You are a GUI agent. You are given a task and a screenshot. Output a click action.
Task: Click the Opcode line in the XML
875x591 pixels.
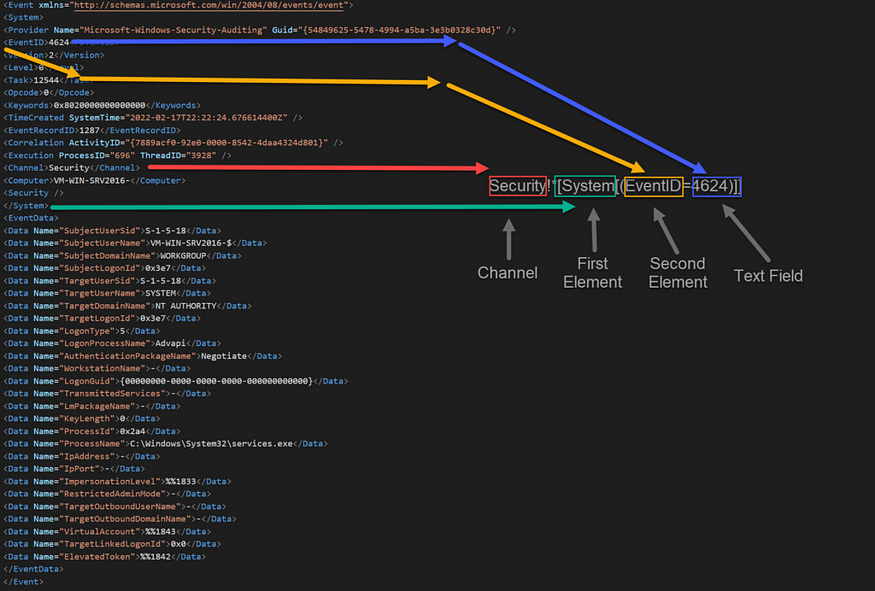pos(49,93)
